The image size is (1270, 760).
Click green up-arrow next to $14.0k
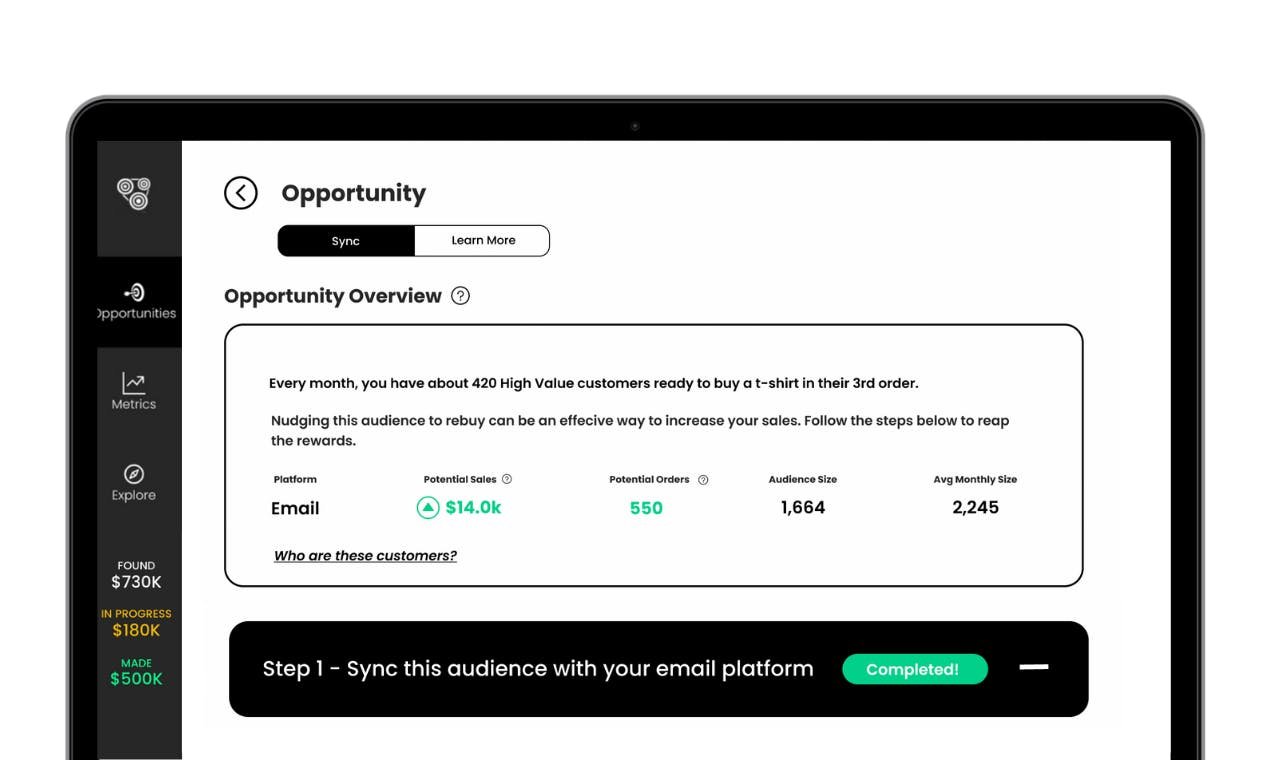point(428,508)
